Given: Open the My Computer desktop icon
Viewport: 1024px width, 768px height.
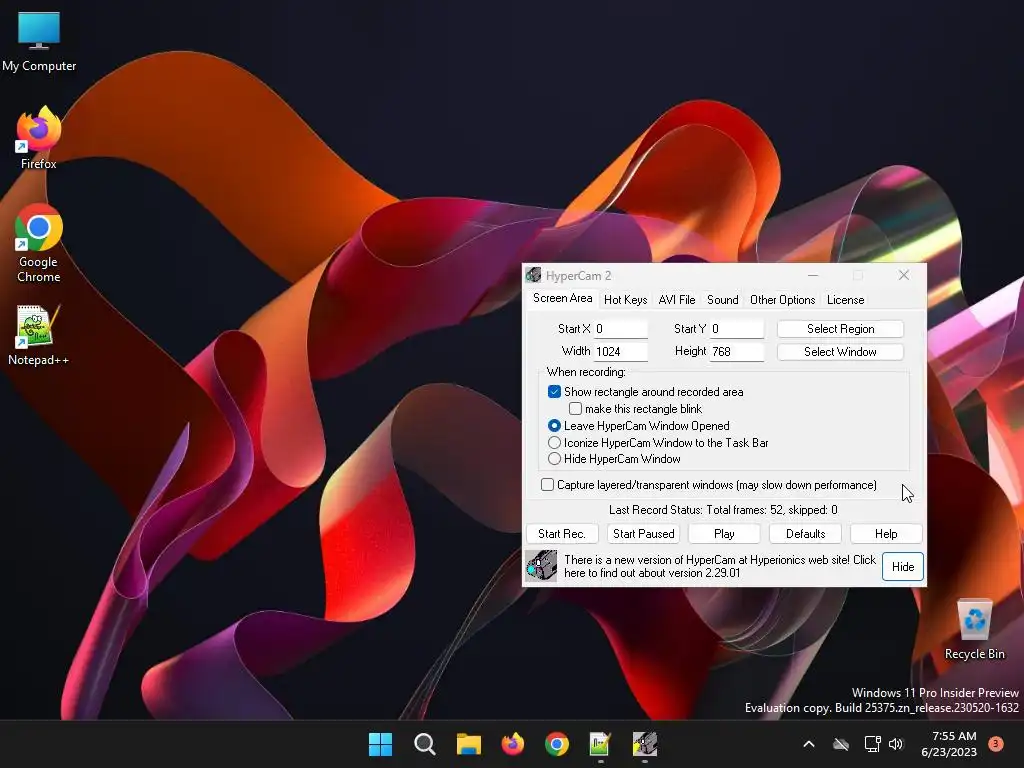Looking at the screenshot, I should pos(39,42).
